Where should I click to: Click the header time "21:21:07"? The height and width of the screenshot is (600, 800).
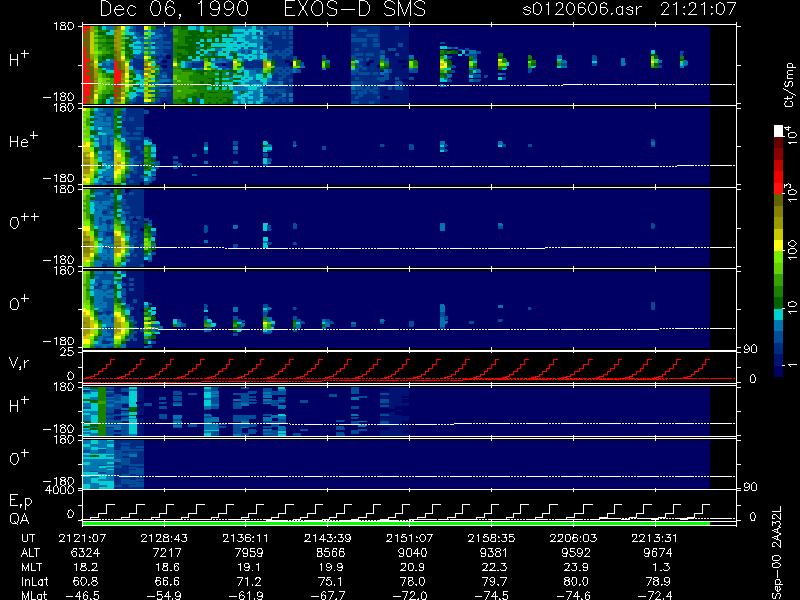(698, 9)
